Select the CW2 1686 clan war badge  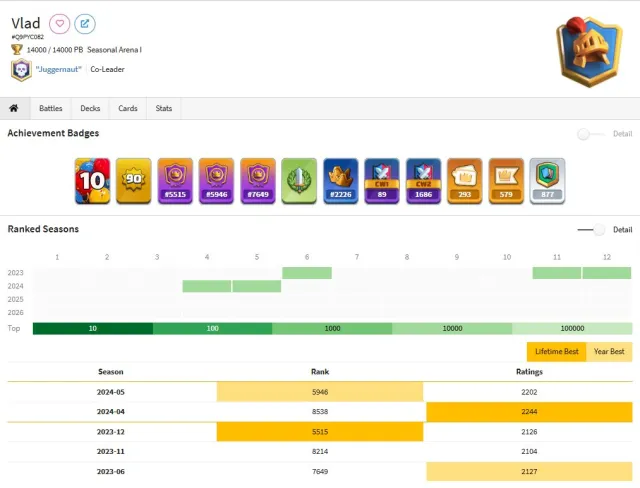click(423, 181)
